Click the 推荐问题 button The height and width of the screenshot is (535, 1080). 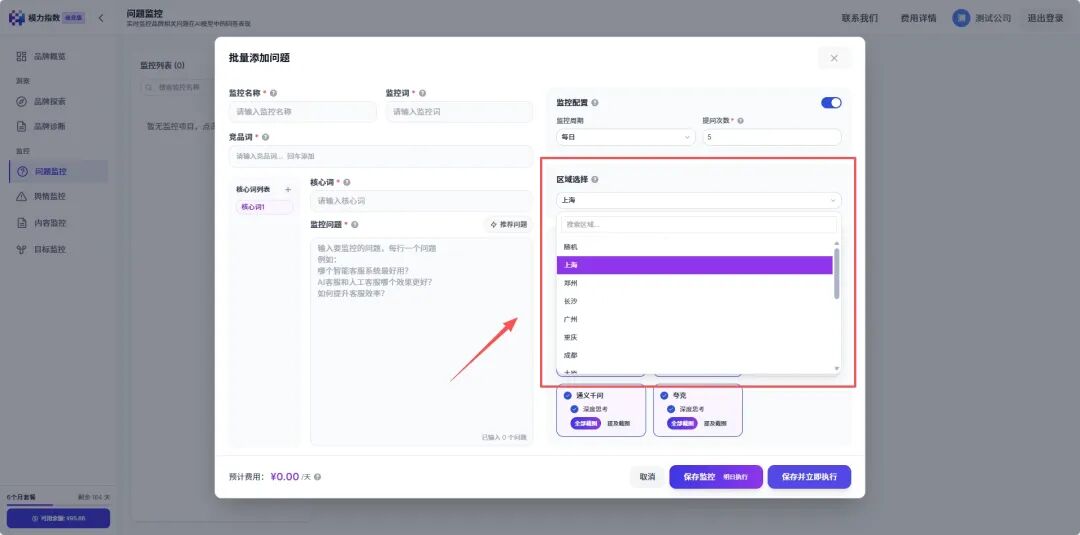508,224
